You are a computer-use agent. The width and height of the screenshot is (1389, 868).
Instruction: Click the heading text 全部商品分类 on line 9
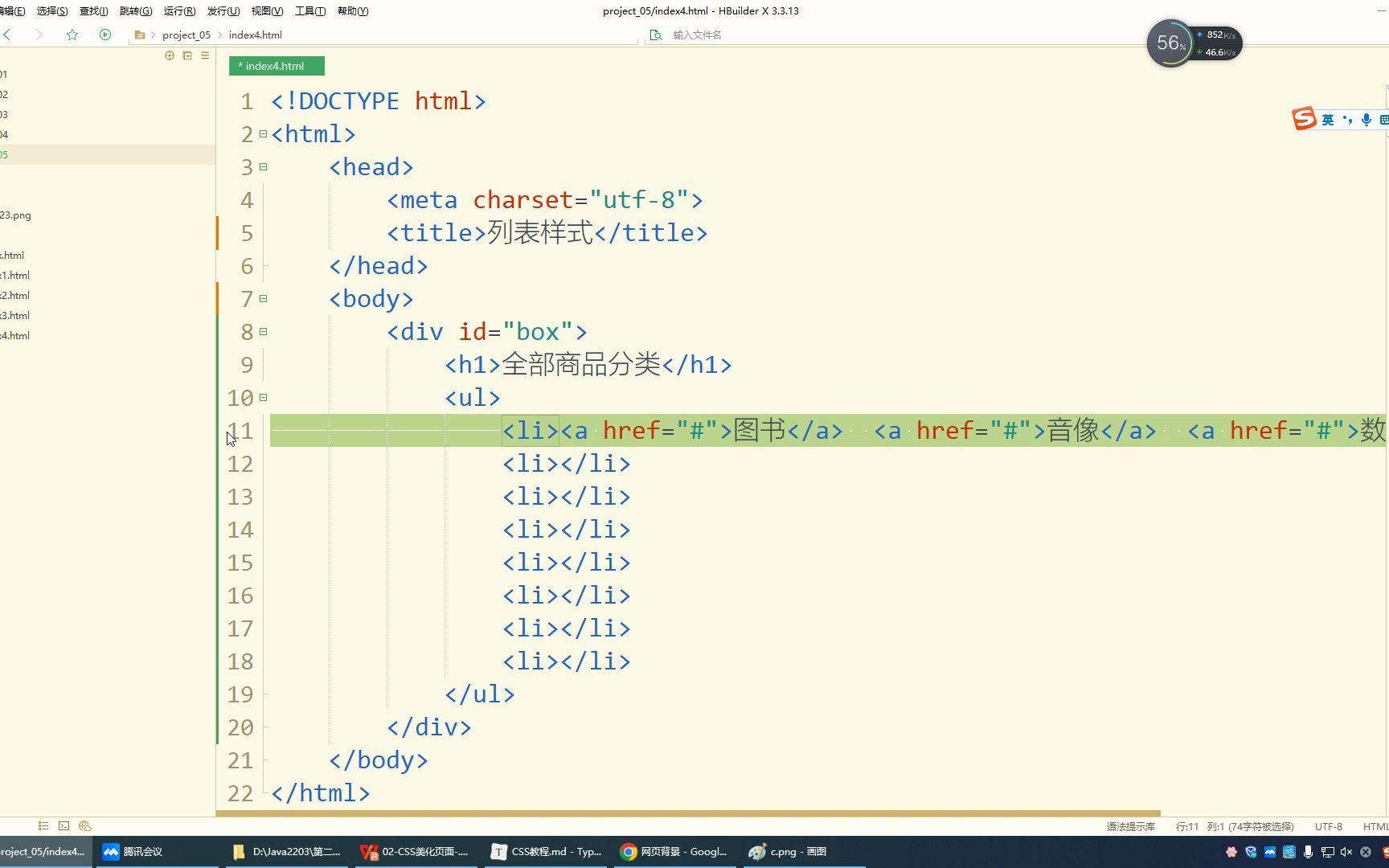tap(581, 365)
